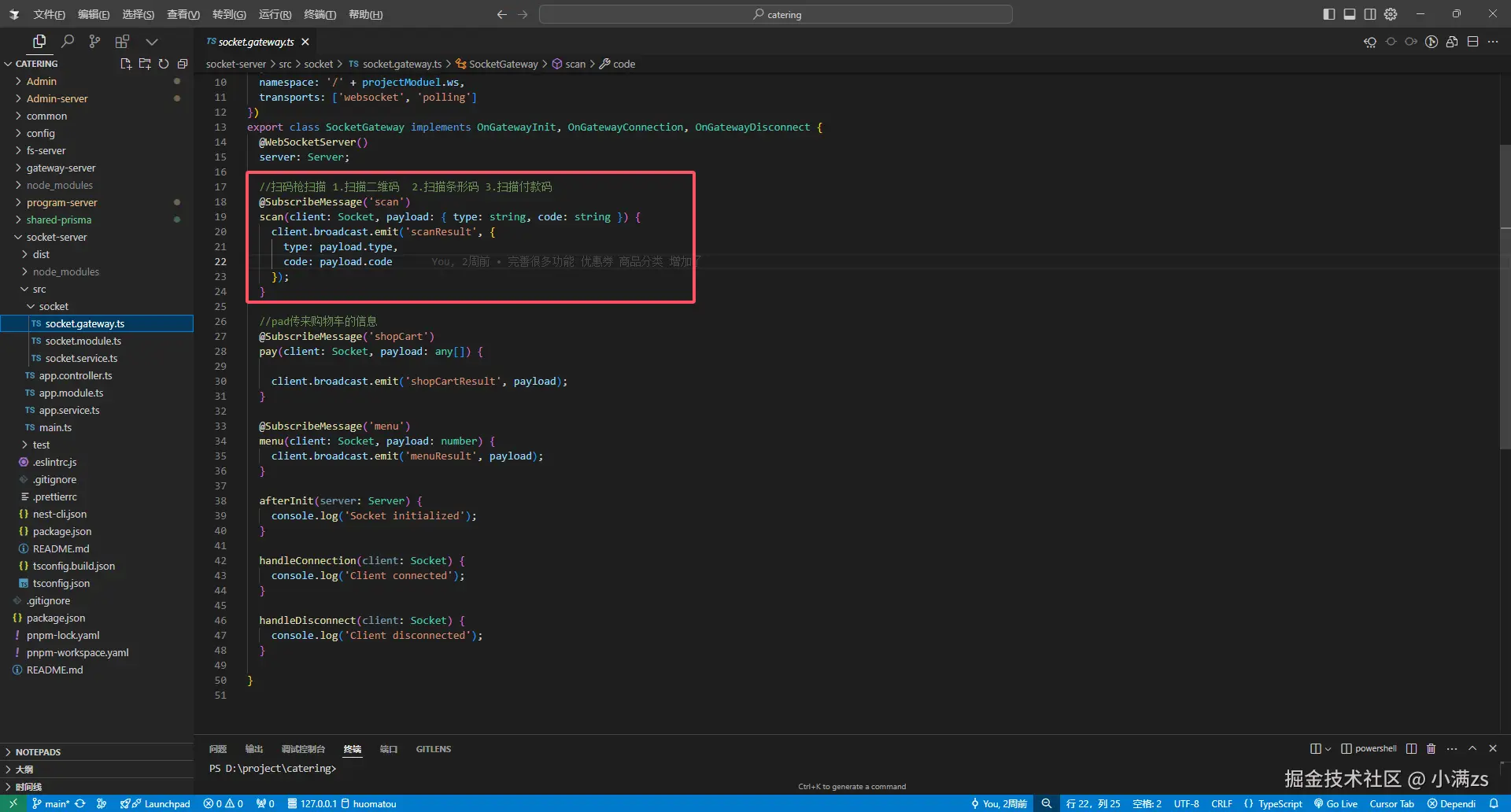Expand the NOTEPADS section
This screenshot has height=812, width=1511.
38,752
